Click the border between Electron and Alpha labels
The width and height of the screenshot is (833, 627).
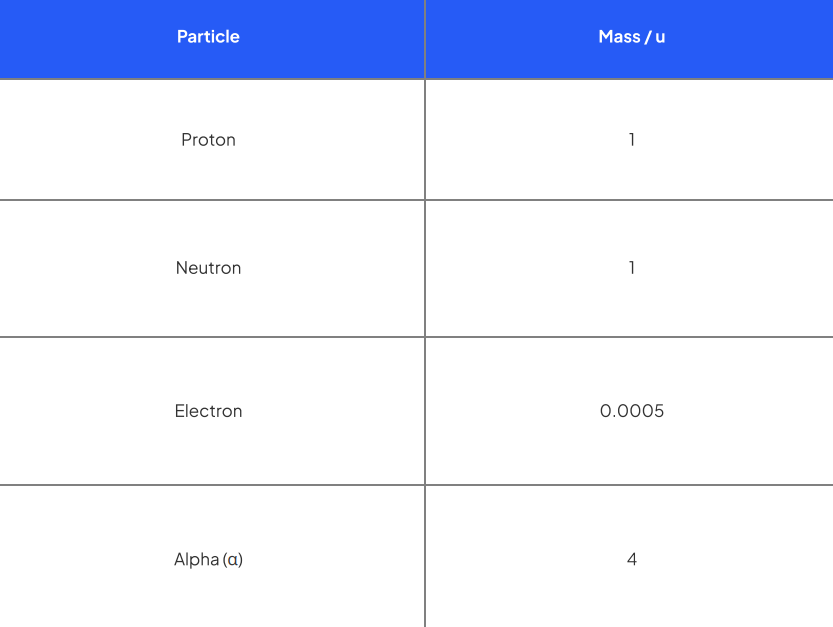(208, 485)
